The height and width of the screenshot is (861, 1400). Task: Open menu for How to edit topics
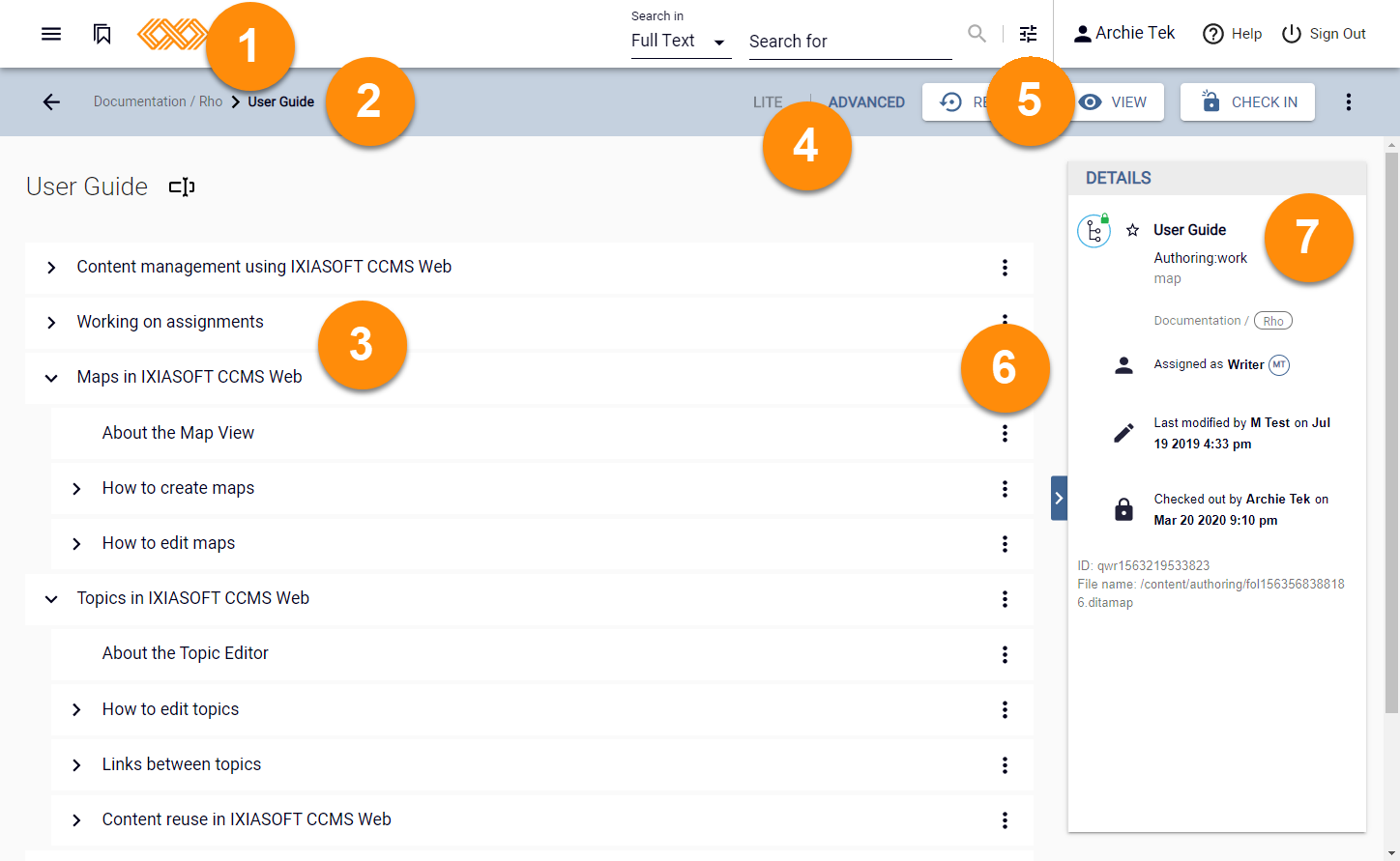pyautogui.click(x=1005, y=710)
